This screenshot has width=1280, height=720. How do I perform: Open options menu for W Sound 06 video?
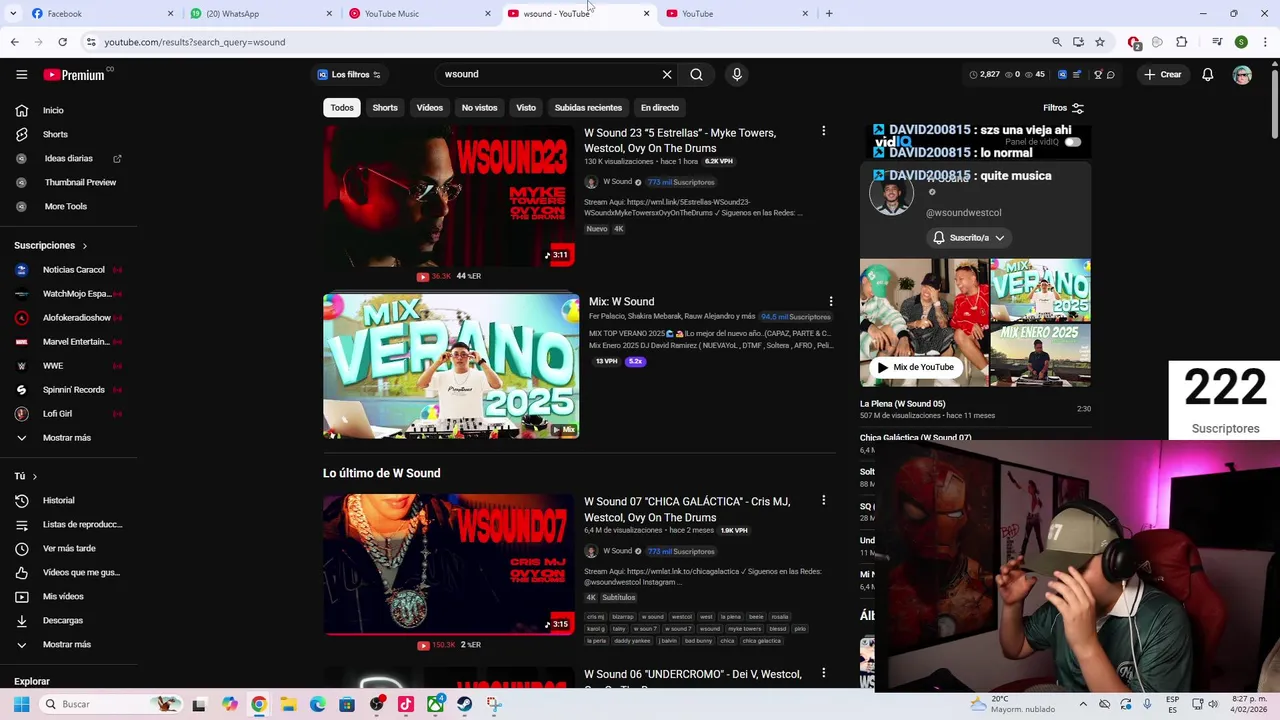coord(823,673)
